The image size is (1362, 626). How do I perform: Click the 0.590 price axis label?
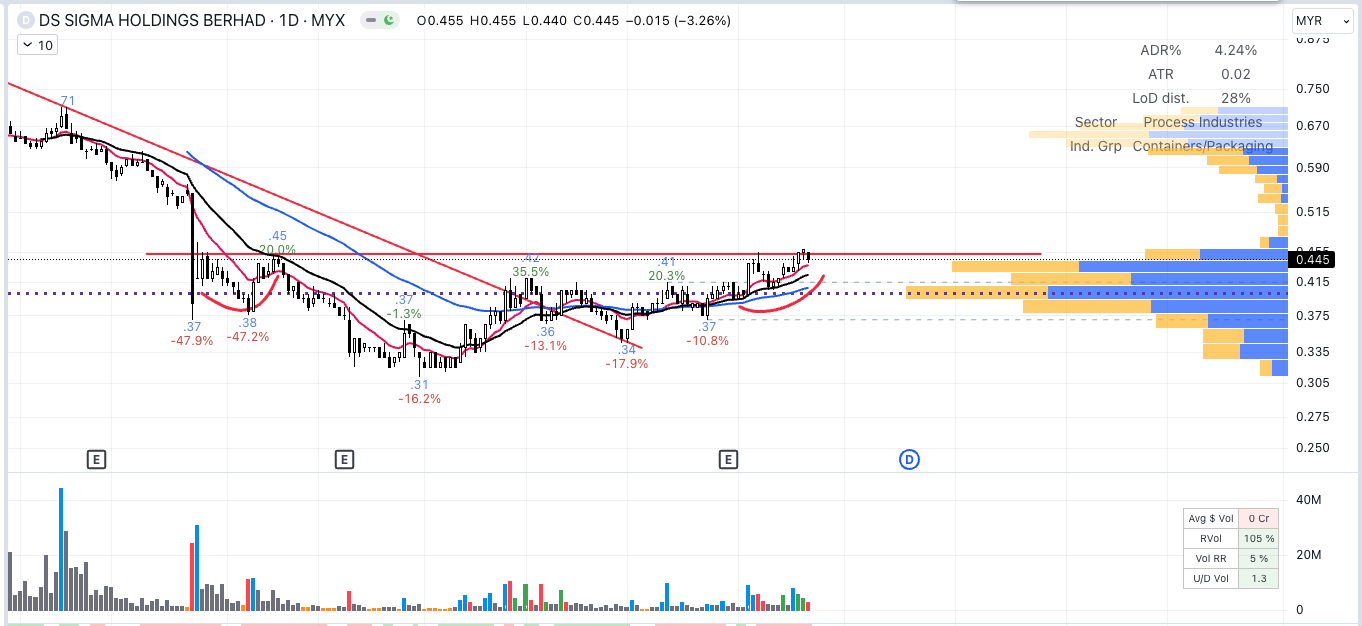(1313, 168)
